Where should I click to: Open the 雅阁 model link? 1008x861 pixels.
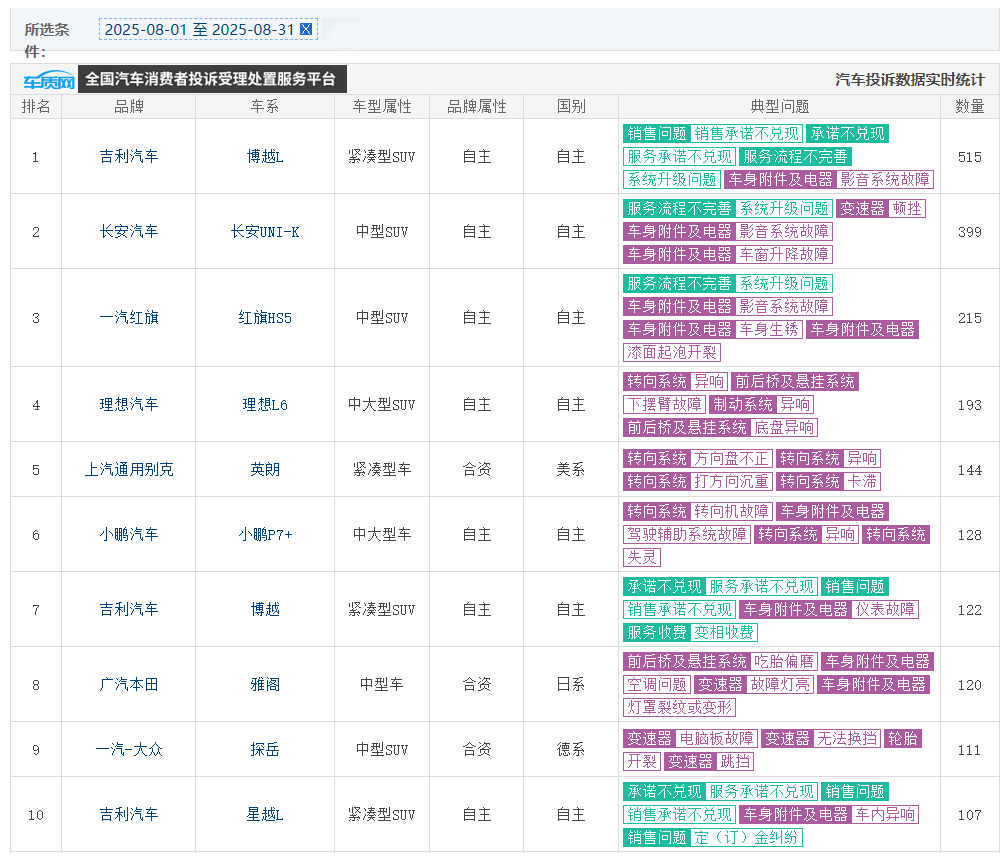coord(265,684)
